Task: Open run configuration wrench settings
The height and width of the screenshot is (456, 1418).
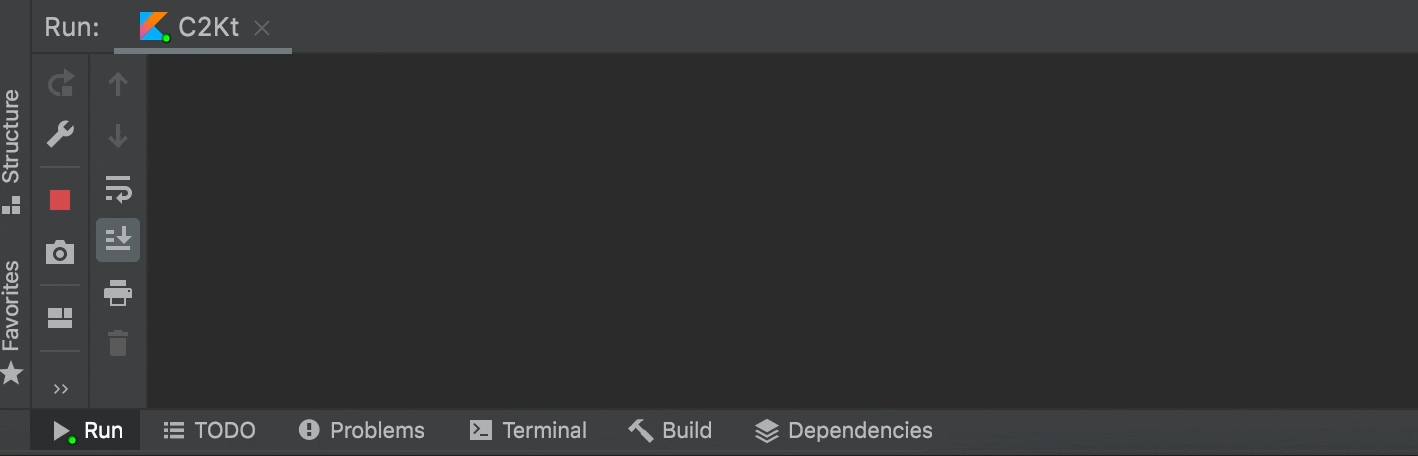Action: pyautogui.click(x=61, y=134)
